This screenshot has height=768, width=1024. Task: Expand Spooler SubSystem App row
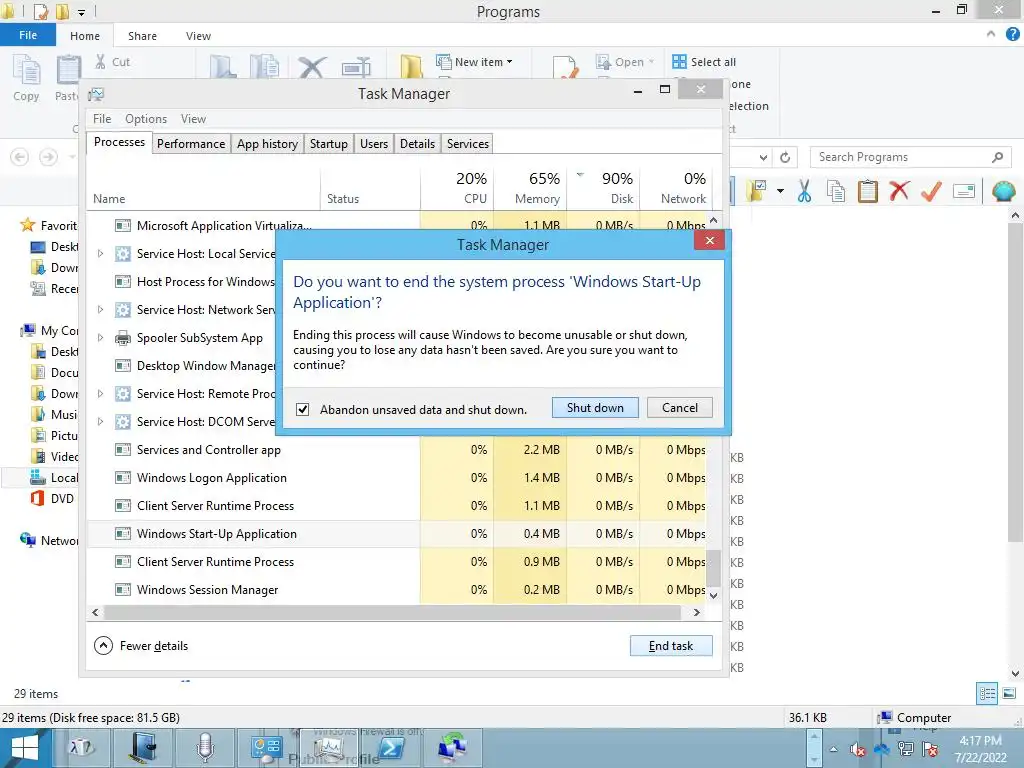click(x=100, y=338)
